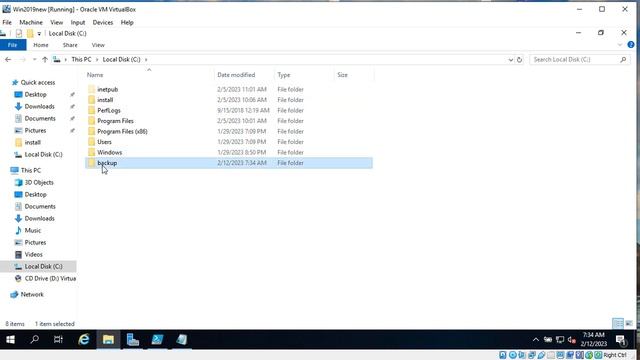Launch Internet Explorer from the taskbar
This screenshot has height=360, width=640.
pyautogui.click(x=84, y=340)
